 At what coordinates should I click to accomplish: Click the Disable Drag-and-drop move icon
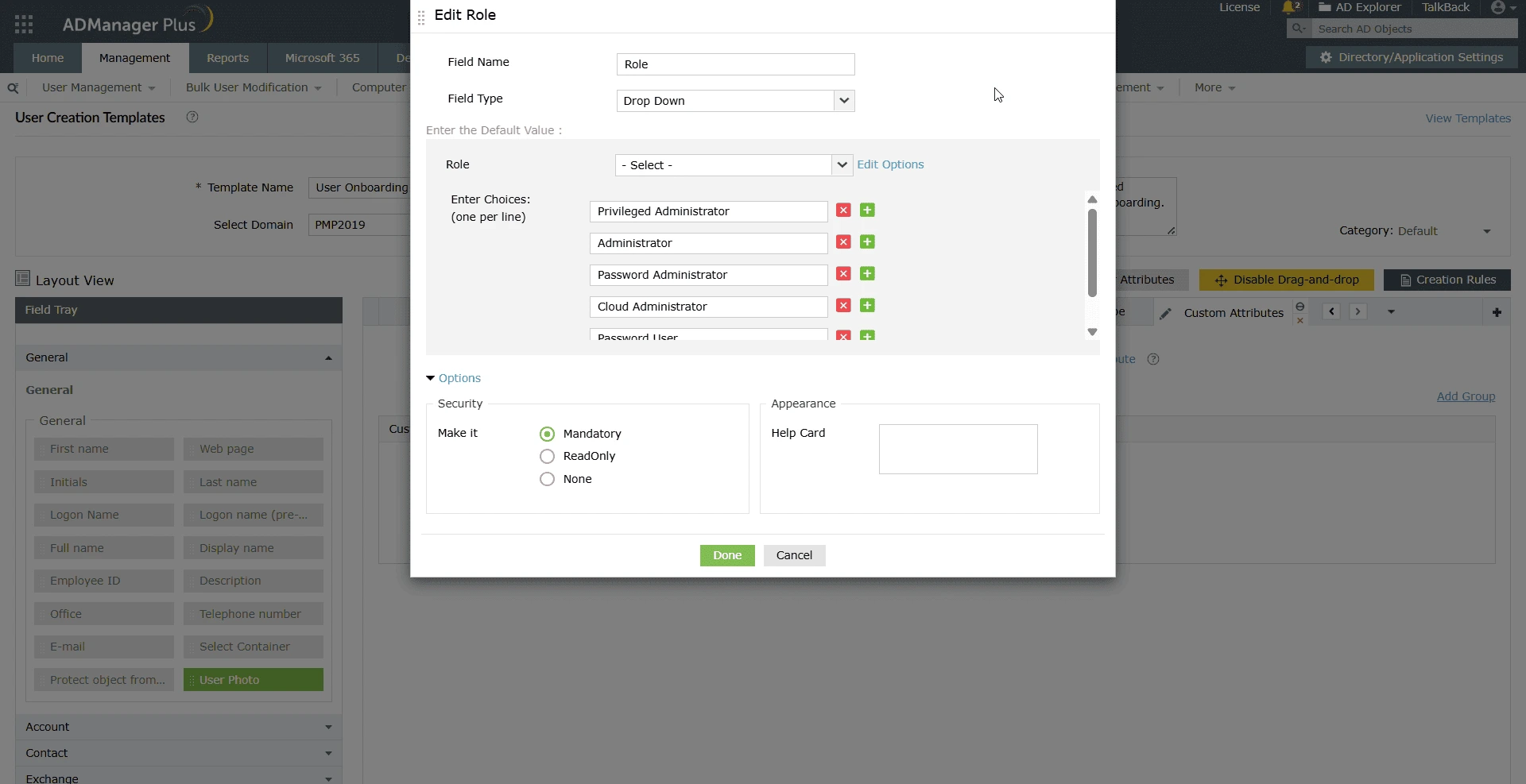point(1222,280)
